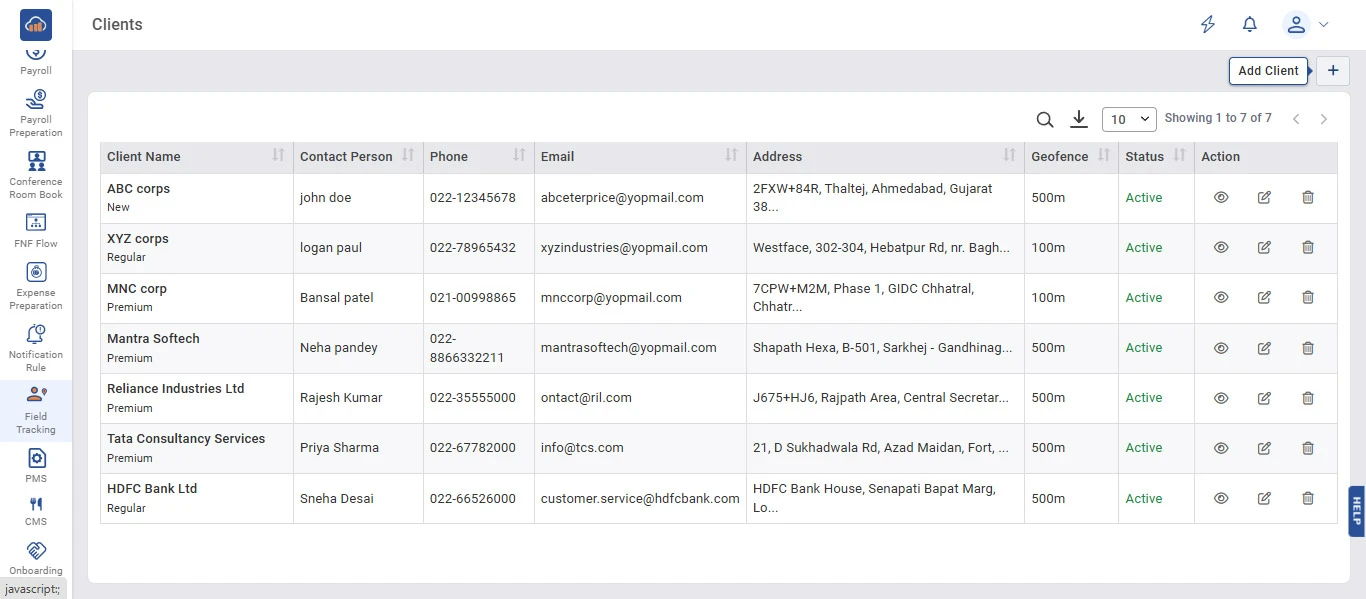Open notifications bell icon in header
Screen dimensions: 1366x599
pyautogui.click(x=1249, y=24)
